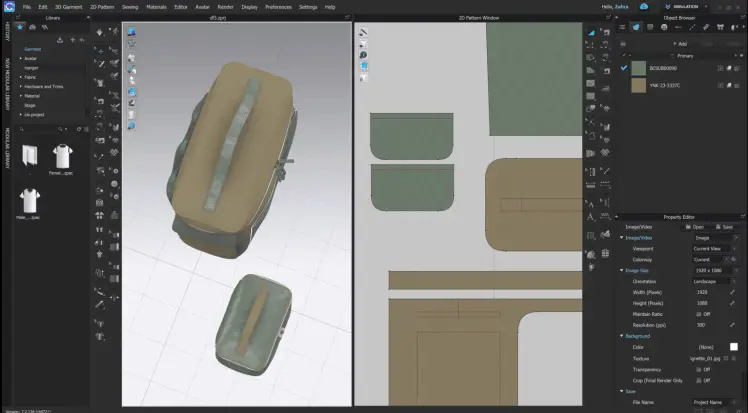Collapse the Image Size section
Viewport: 748px width, 413px height.
pyautogui.click(x=622, y=270)
